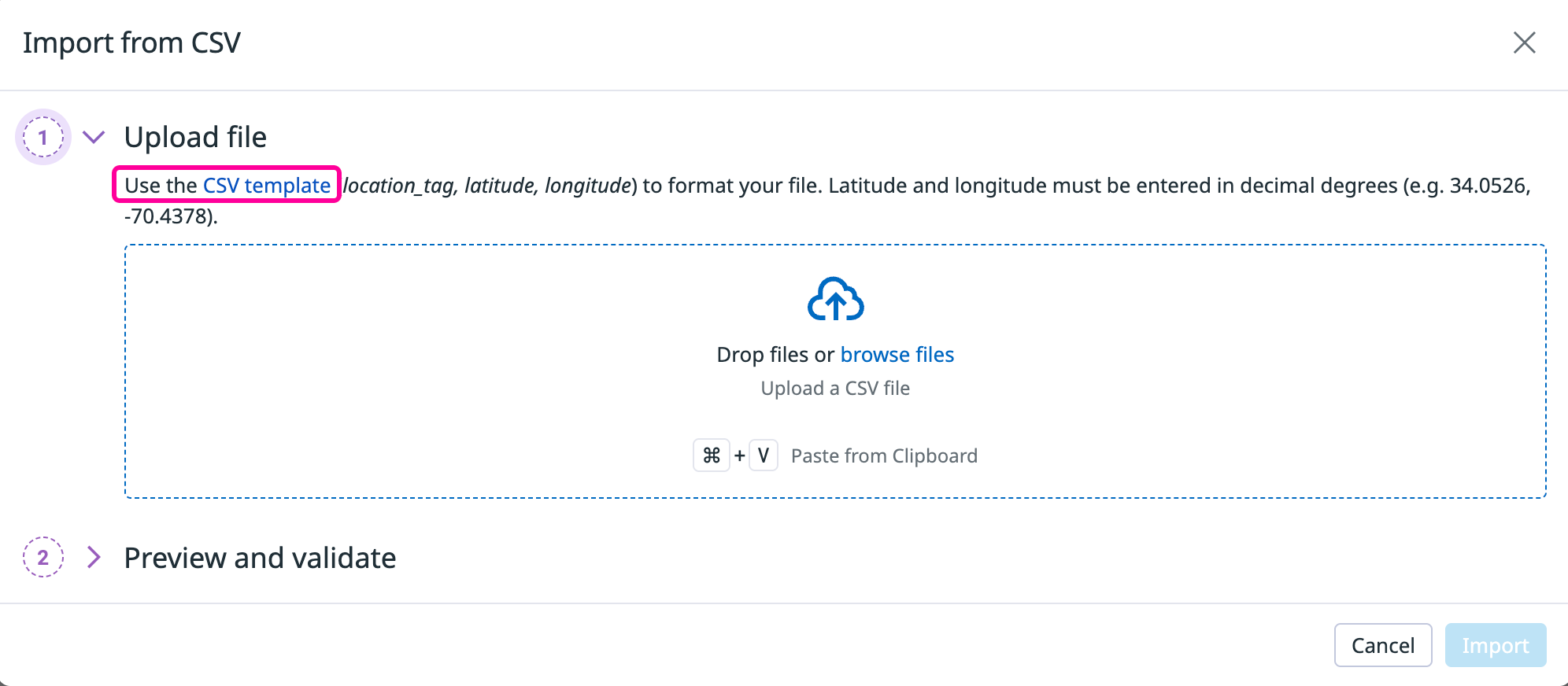The image size is (1568, 686).
Task: Click the Import from CSV dialog title
Action: coord(131,43)
